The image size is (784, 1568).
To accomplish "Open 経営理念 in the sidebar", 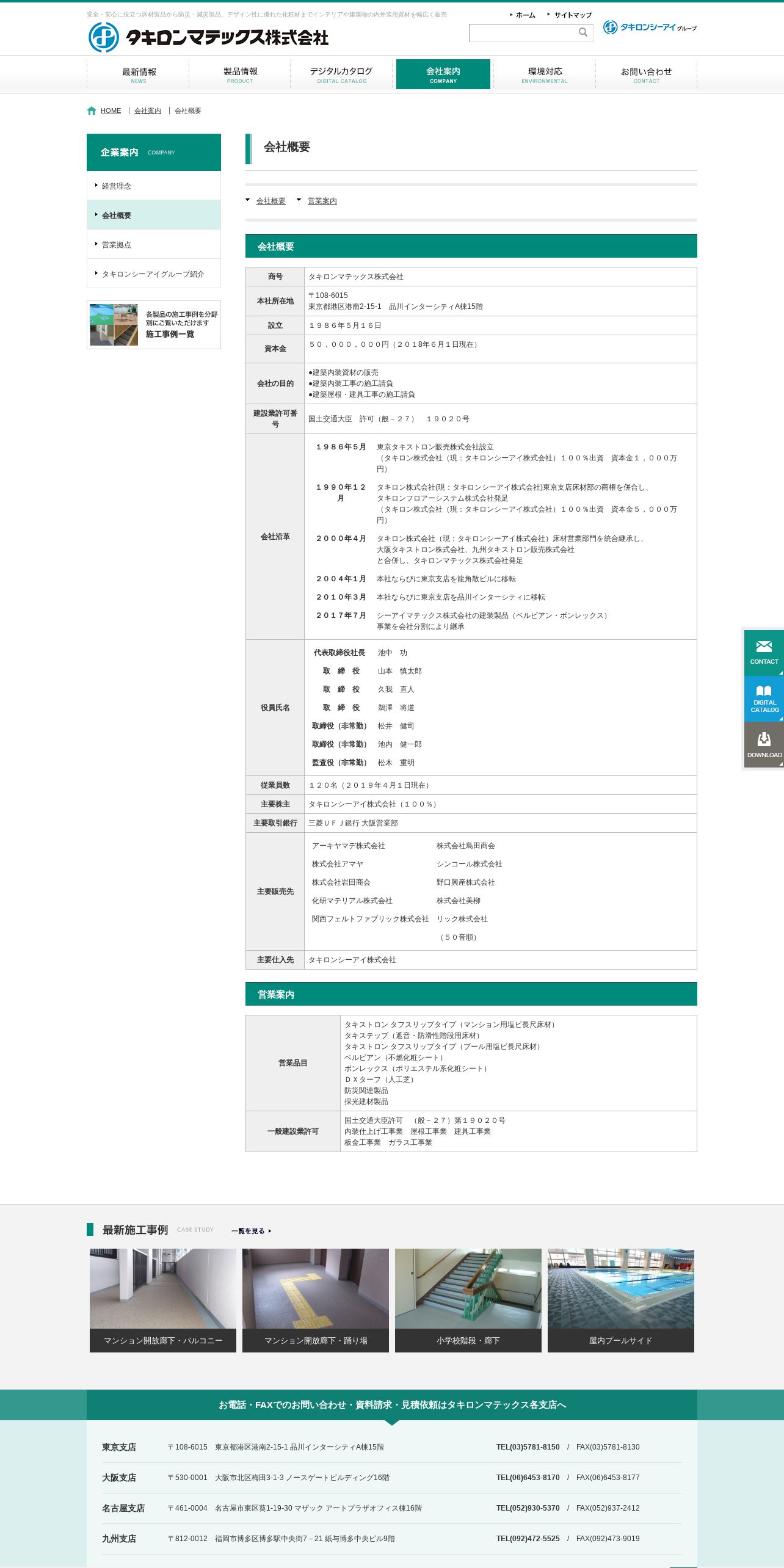I will (x=154, y=186).
